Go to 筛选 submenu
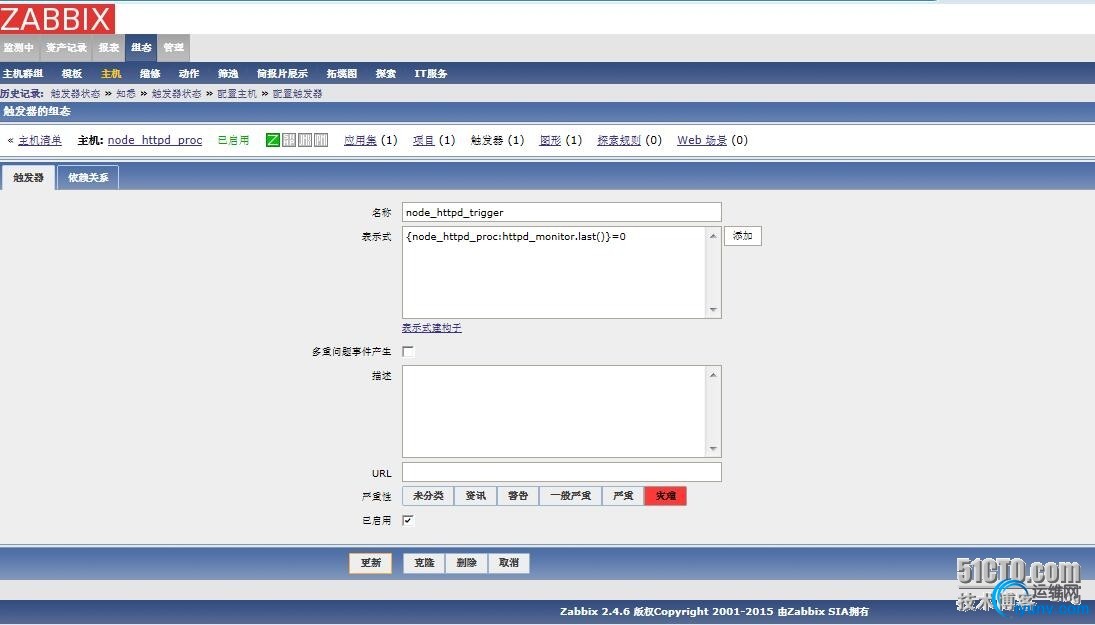1095x625 pixels. [x=228, y=73]
